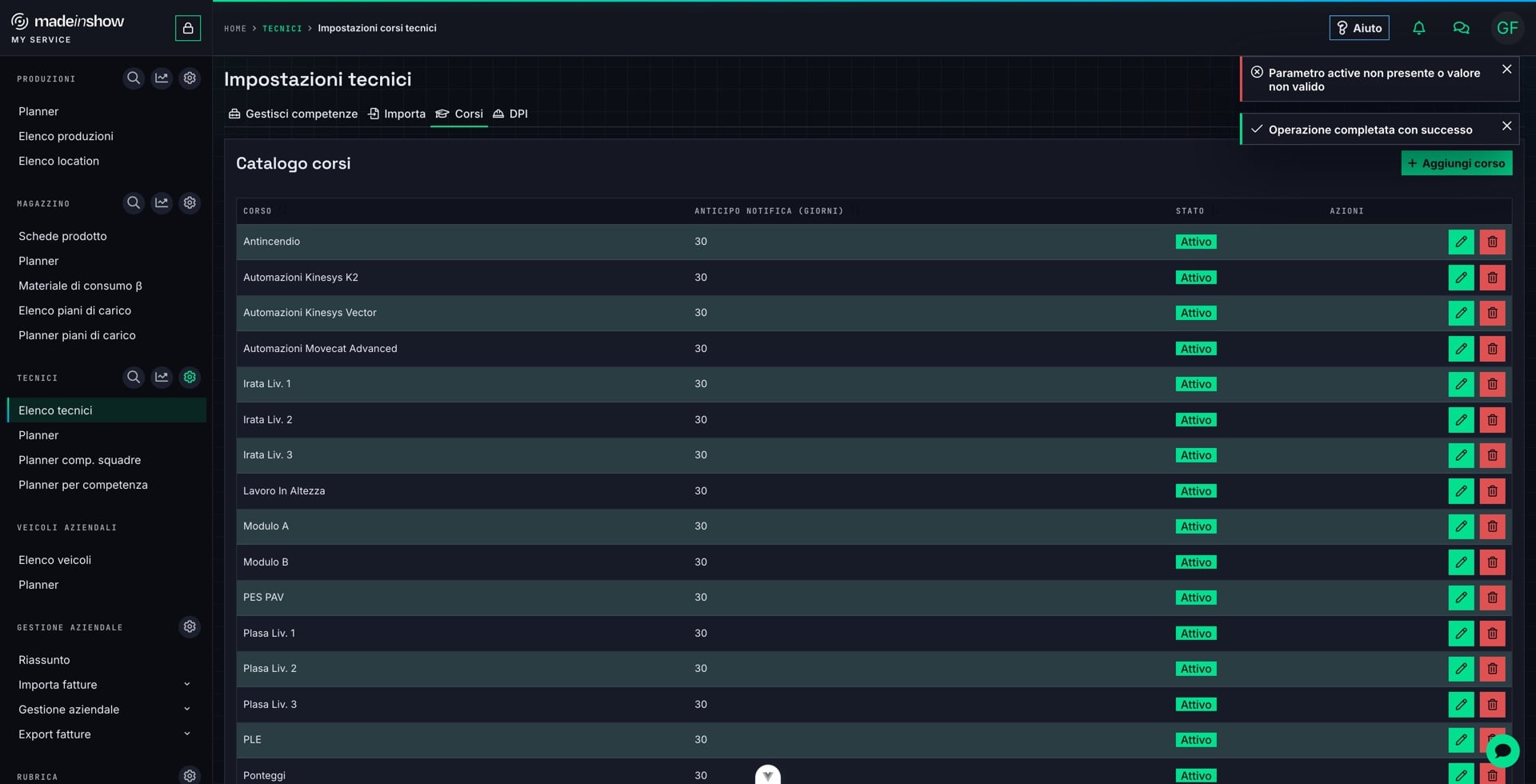Viewport: 1536px width, 784px height.
Task: Open Produzioni settings gear
Action: 190,78
